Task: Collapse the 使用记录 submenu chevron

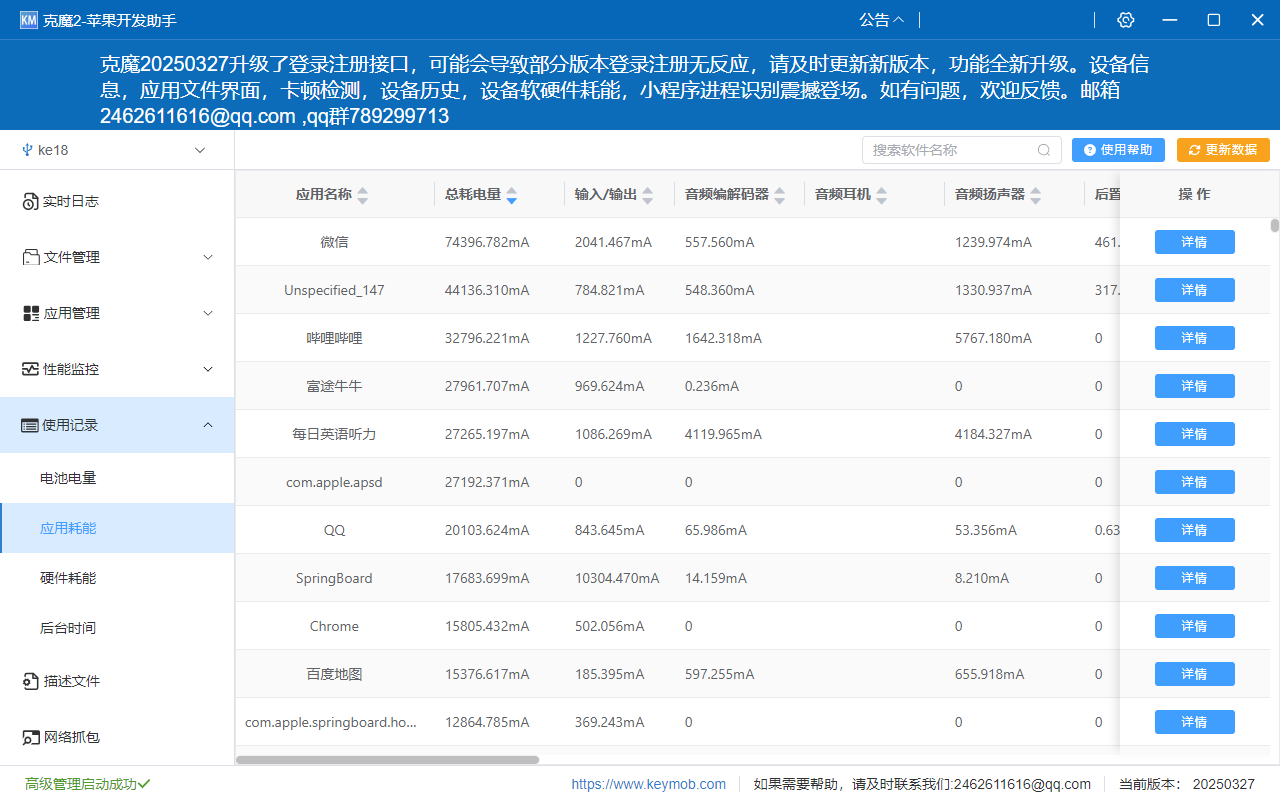Action: point(208,425)
